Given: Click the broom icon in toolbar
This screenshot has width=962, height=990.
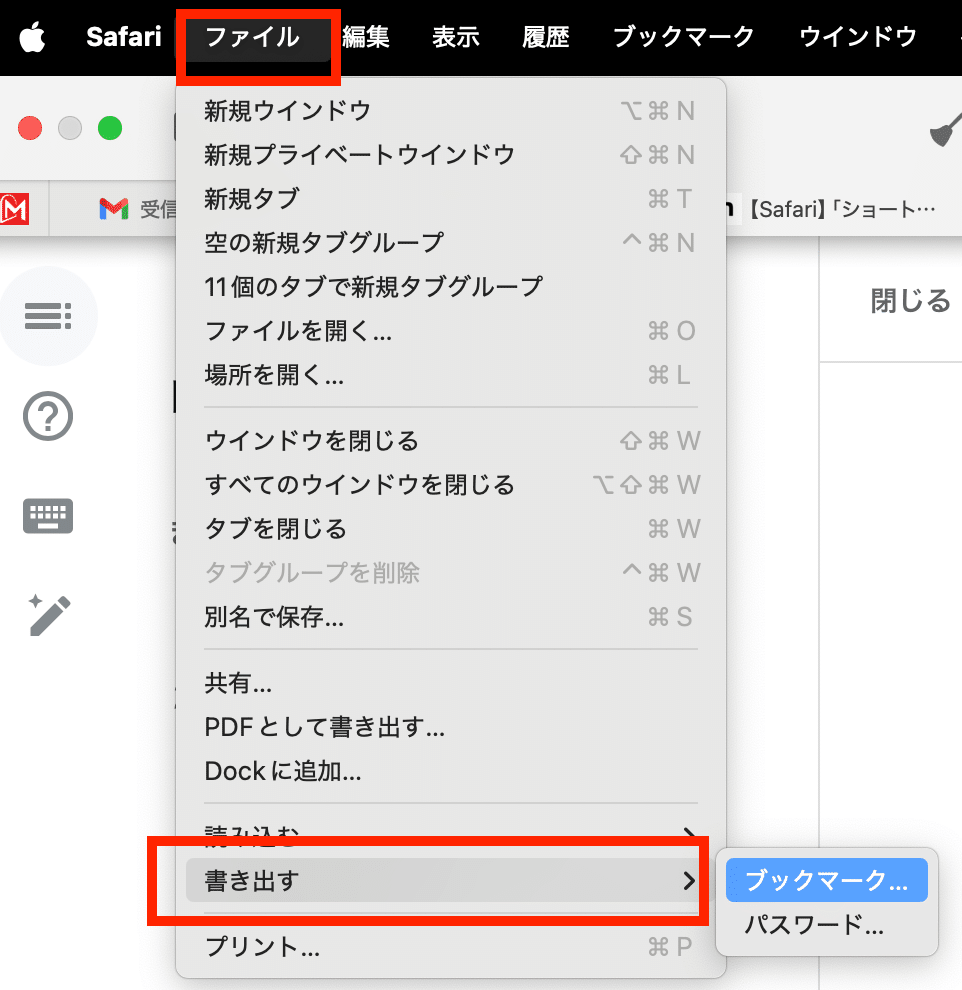Looking at the screenshot, I should (945, 129).
